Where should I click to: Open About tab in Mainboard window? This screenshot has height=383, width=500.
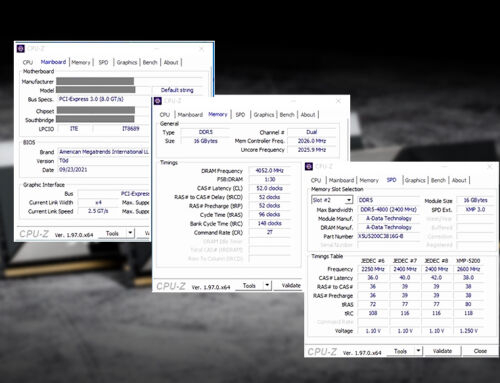(171, 62)
